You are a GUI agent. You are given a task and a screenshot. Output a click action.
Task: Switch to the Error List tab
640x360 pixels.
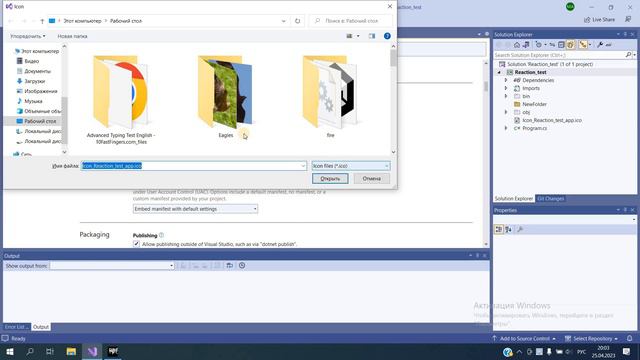click(x=16, y=327)
